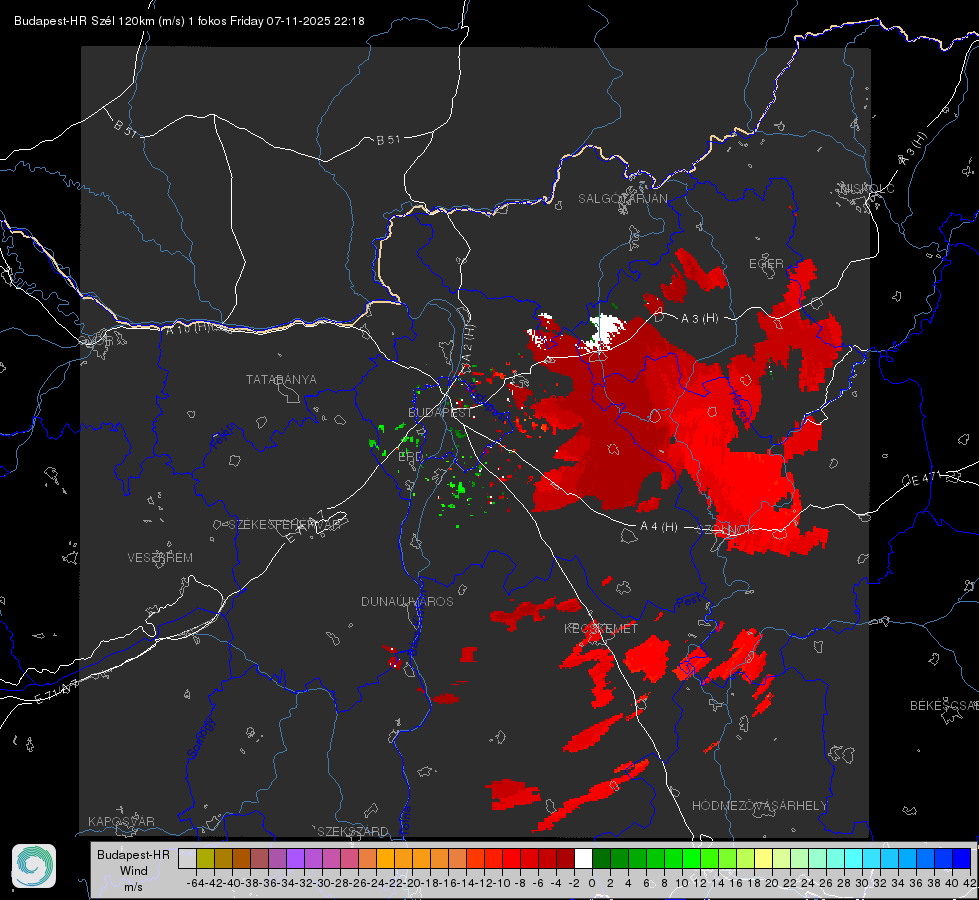Click the SALGOTARJAN city label

622,199
